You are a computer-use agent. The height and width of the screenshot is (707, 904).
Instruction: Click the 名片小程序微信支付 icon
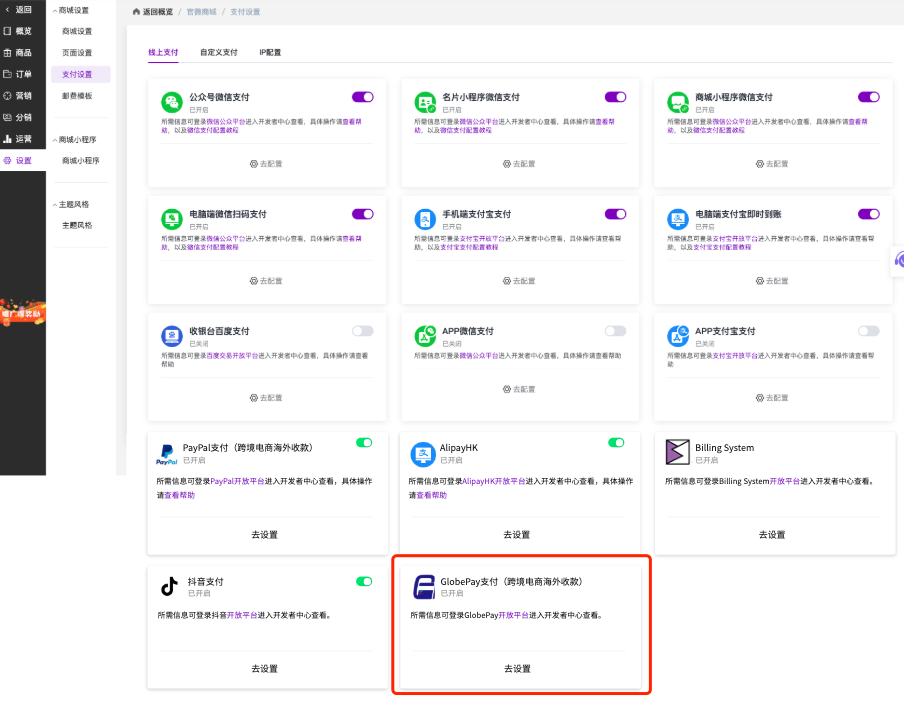425,103
